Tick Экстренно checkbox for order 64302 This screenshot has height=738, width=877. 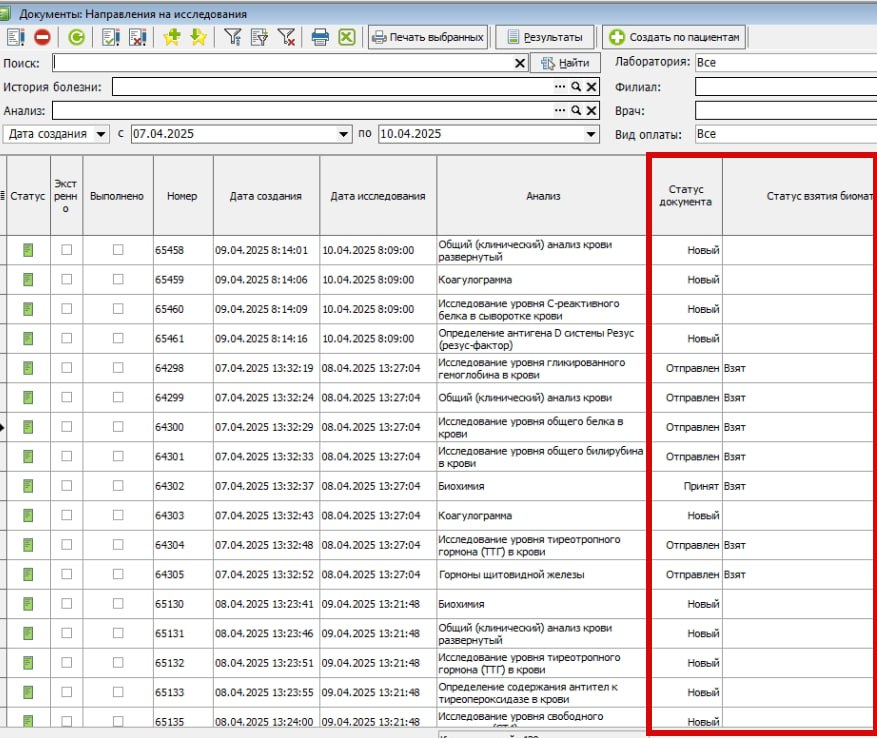(x=67, y=486)
